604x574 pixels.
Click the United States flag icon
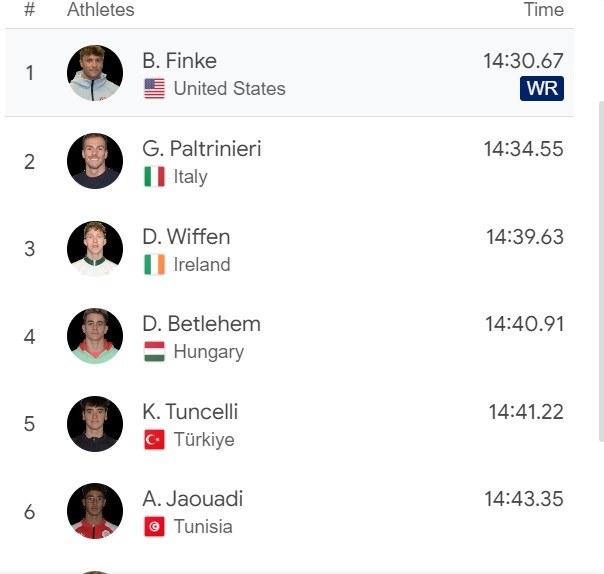point(154,89)
